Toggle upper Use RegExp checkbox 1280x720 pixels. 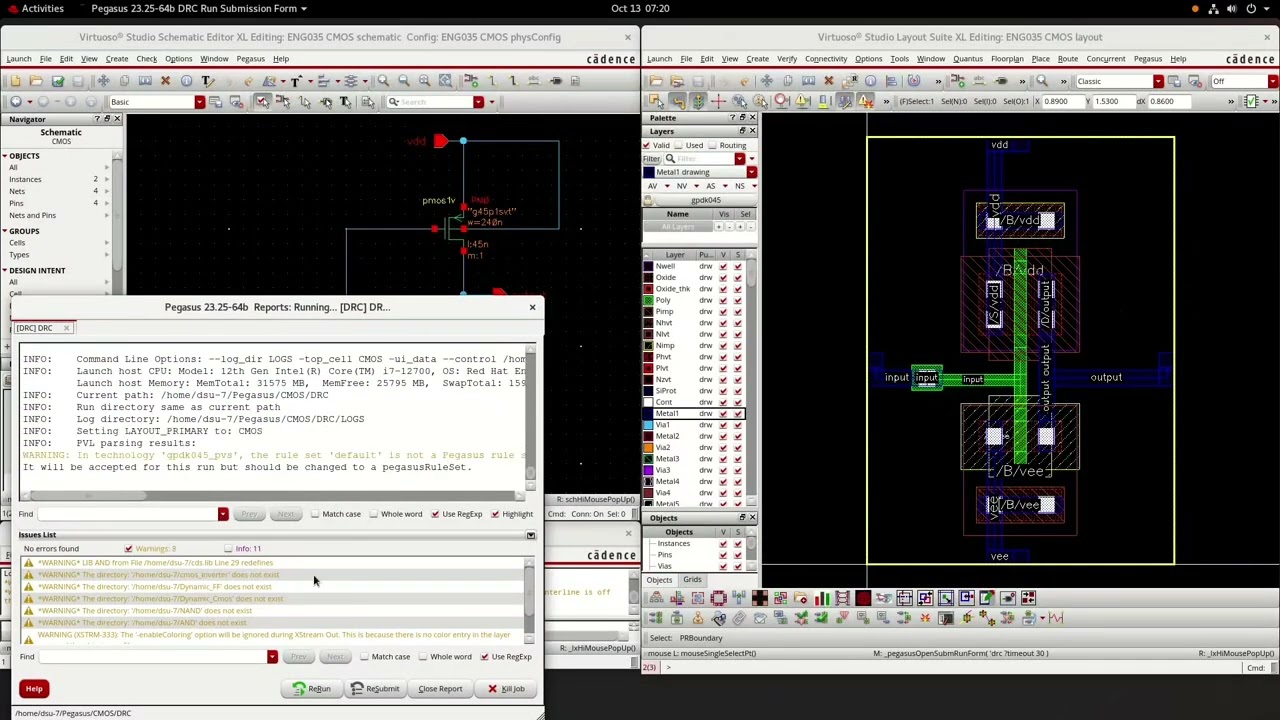pos(435,514)
